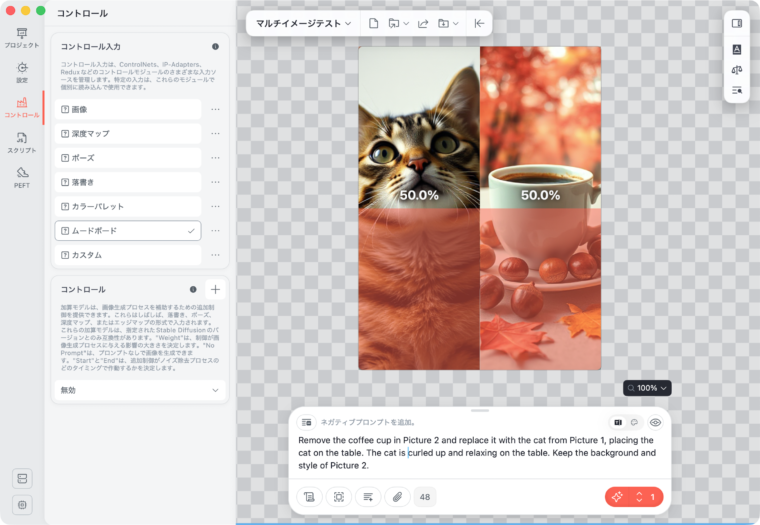
Task: Collapse the sidebar with the left-arrow bar icon
Action: click(x=479, y=23)
